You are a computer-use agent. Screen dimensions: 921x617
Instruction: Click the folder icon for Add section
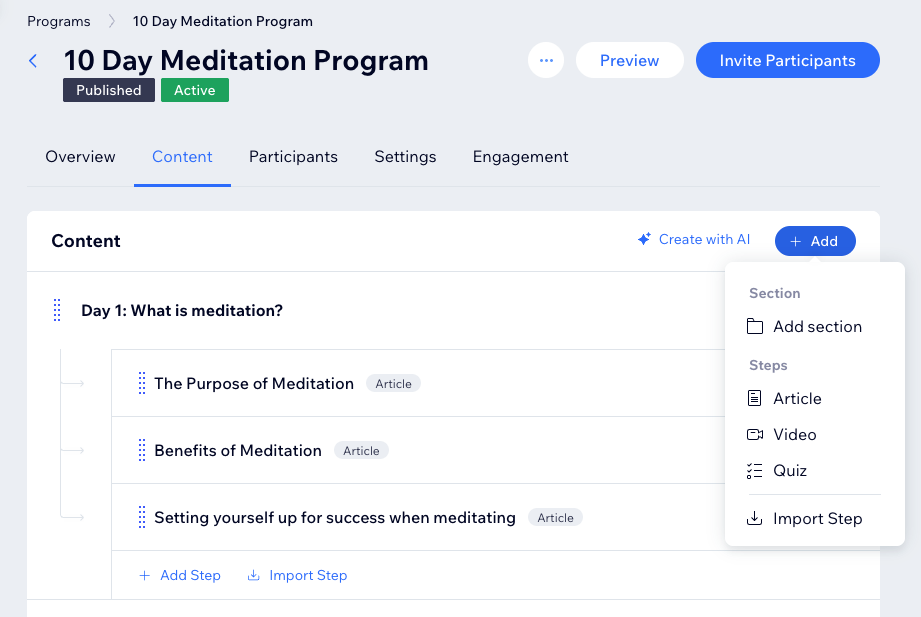(x=755, y=326)
